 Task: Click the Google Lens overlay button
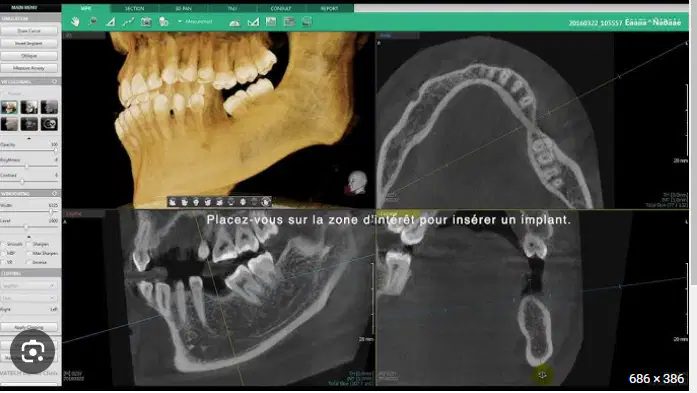click(32, 352)
